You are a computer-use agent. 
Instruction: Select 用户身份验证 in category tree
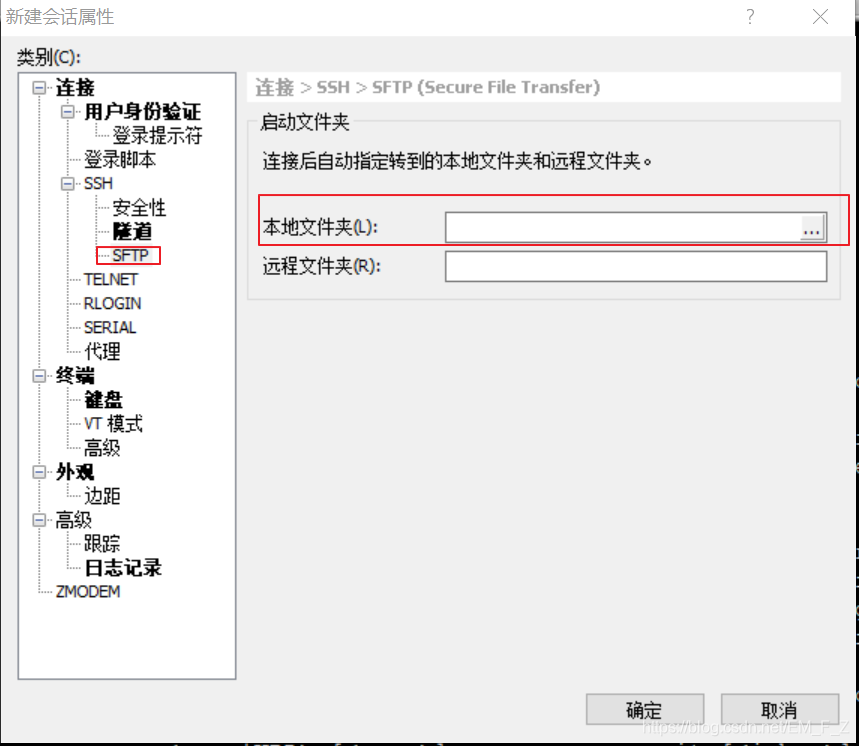click(x=142, y=112)
